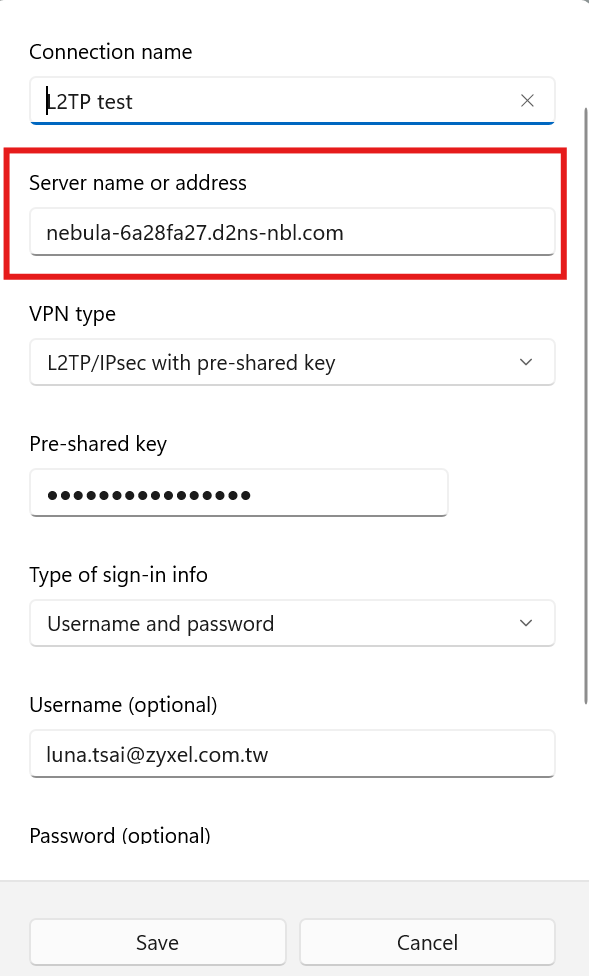This screenshot has width=589, height=976.
Task: Click the VPN type label
Action: (x=72, y=314)
